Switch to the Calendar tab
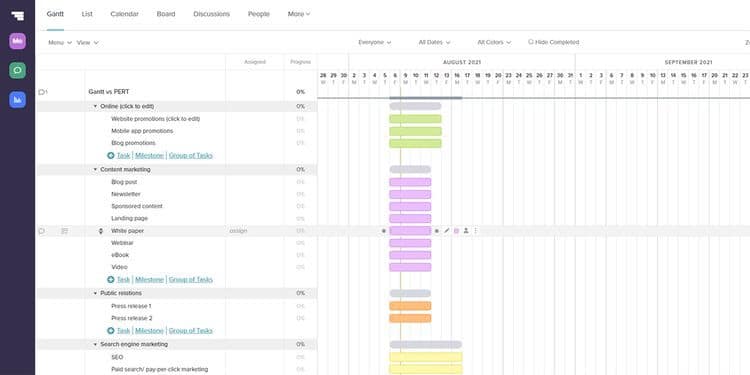 pos(124,14)
